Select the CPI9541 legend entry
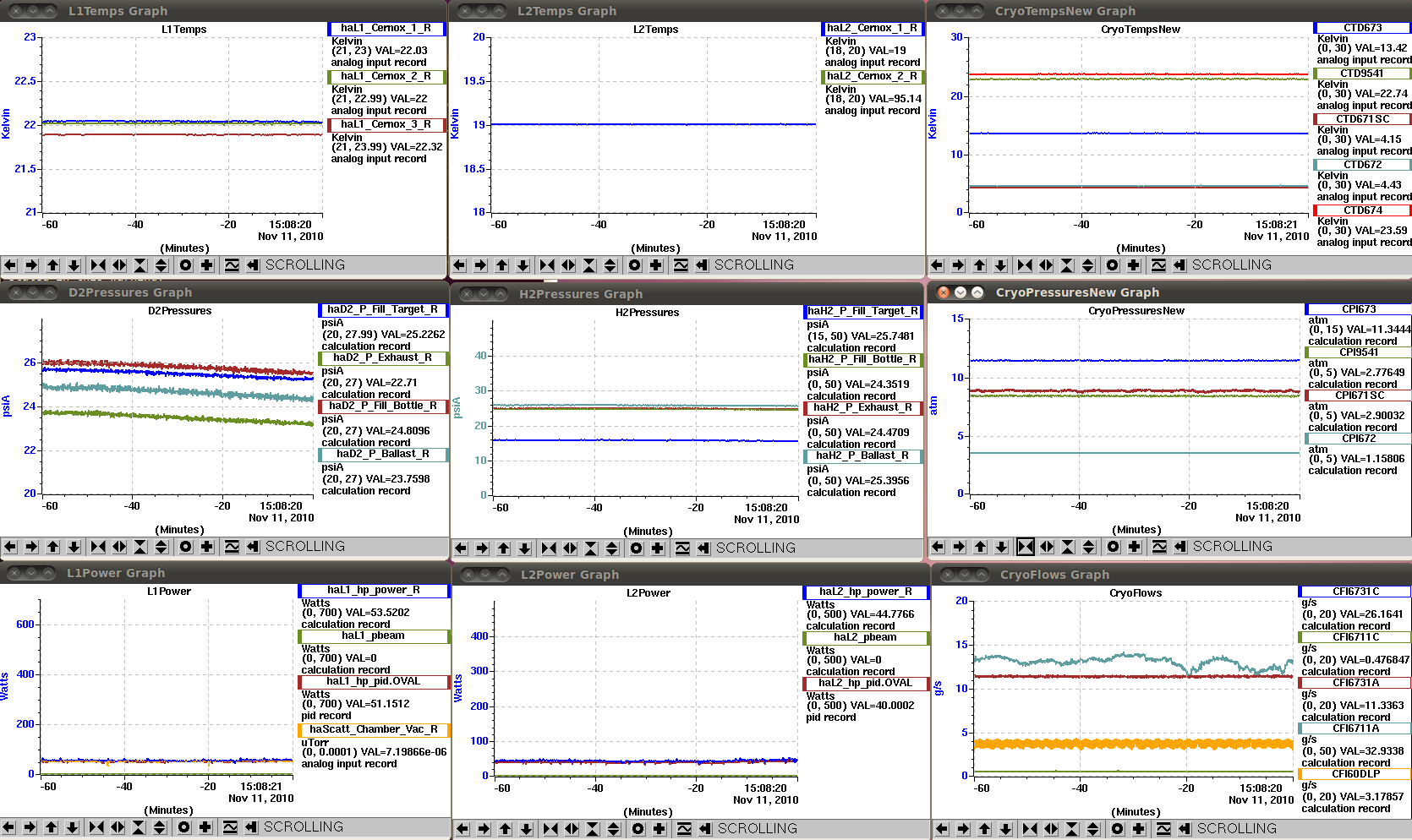The image size is (1412, 840). pos(1358,352)
